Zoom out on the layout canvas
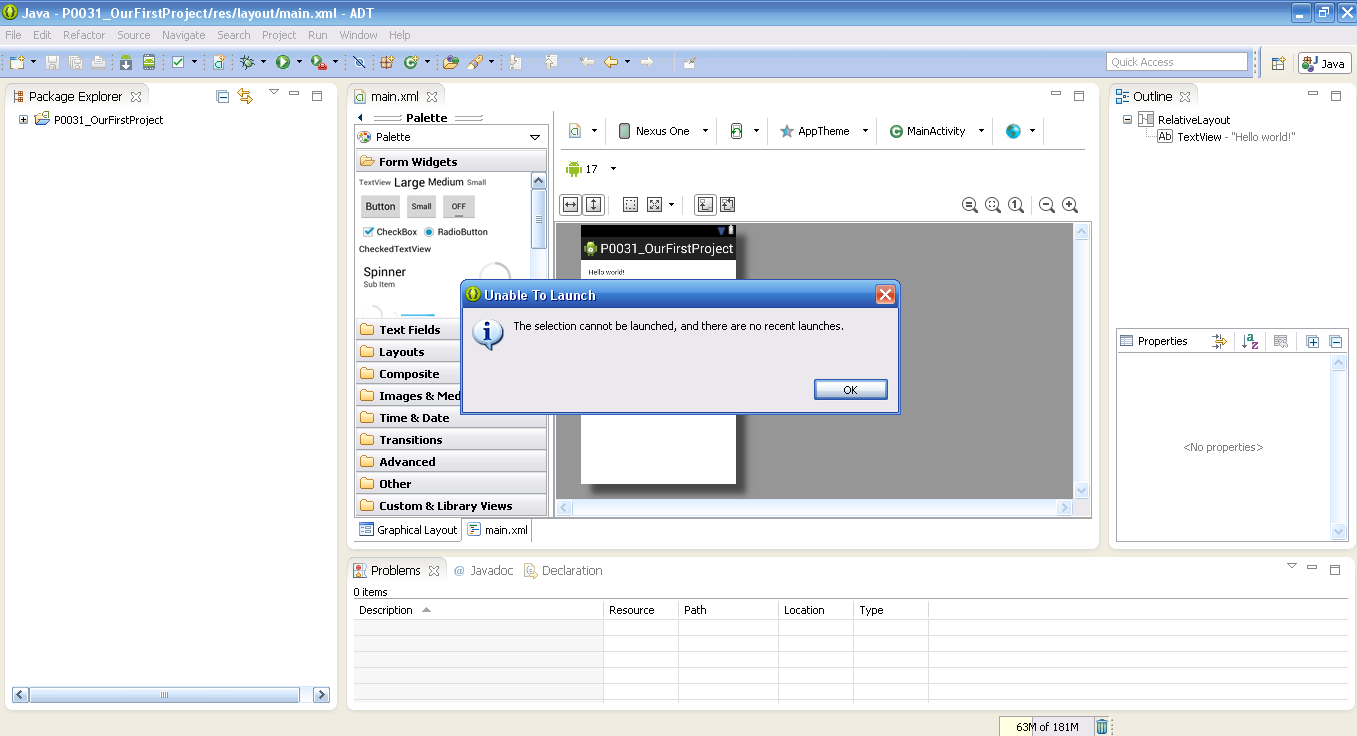The image size is (1357, 736). pyautogui.click(x=1047, y=205)
